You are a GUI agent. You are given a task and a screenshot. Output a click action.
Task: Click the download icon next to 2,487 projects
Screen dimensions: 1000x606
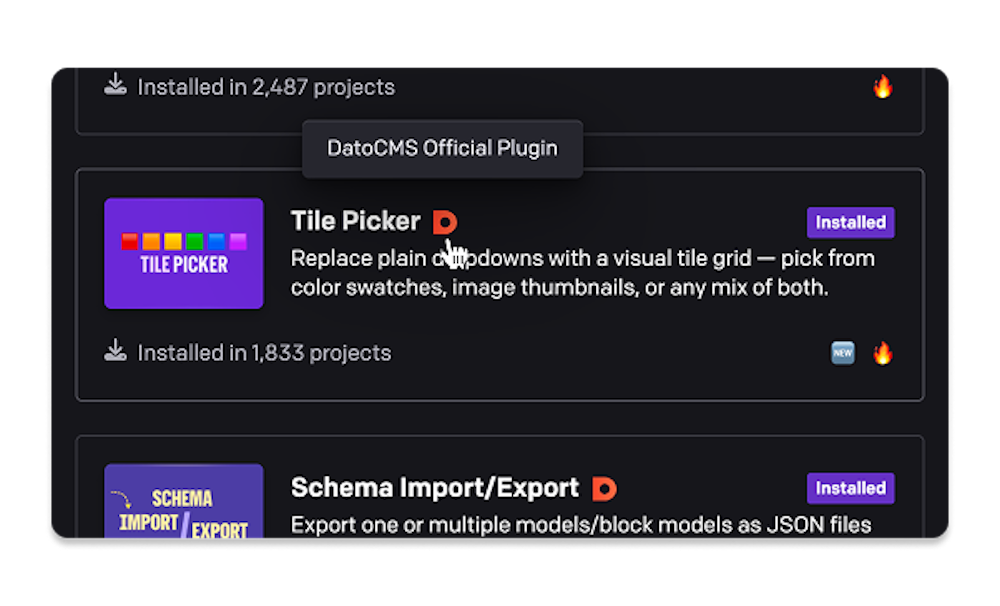click(115, 84)
